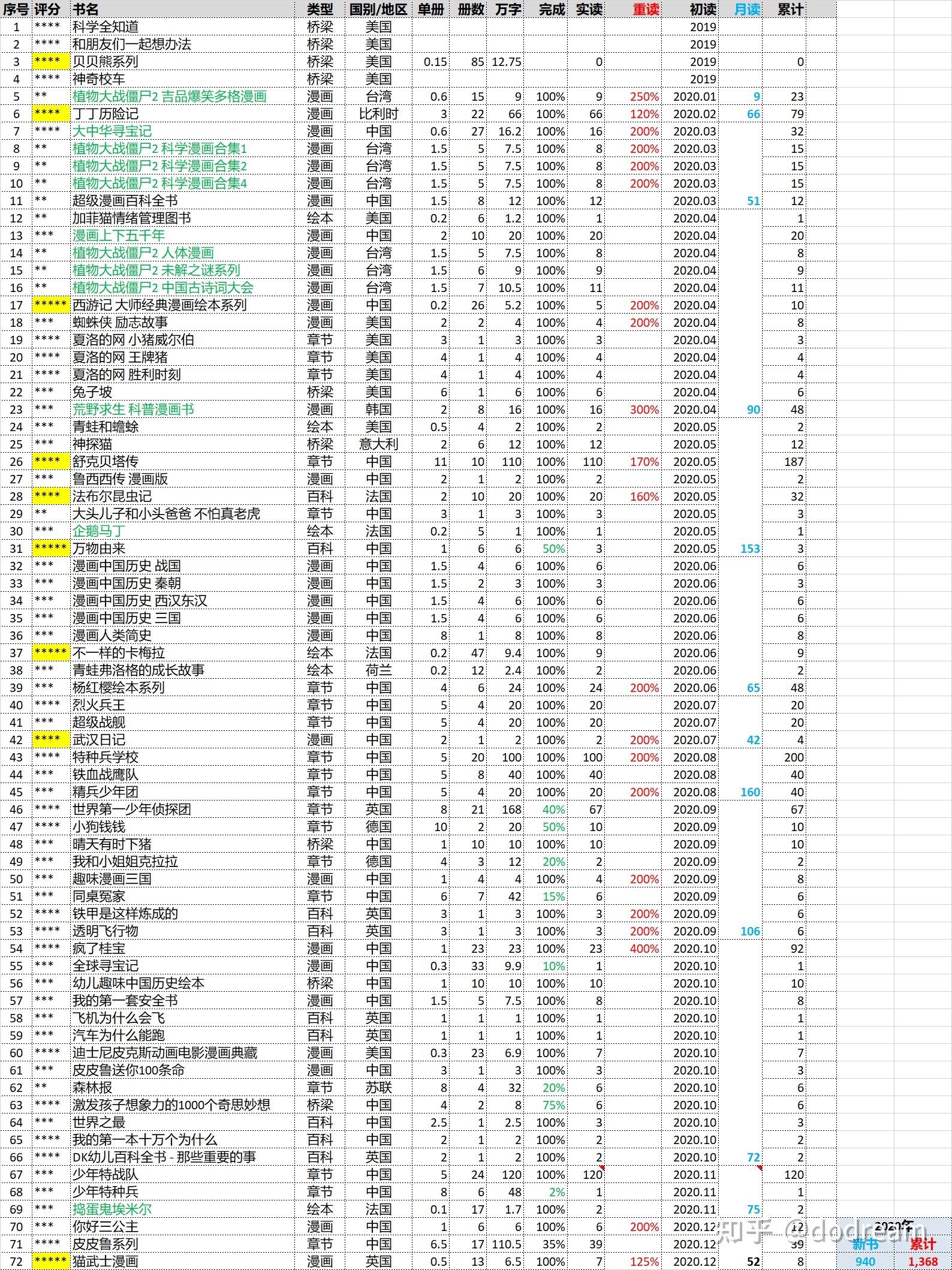
Task: Click the country cell "韩国"
Action: [x=378, y=410]
